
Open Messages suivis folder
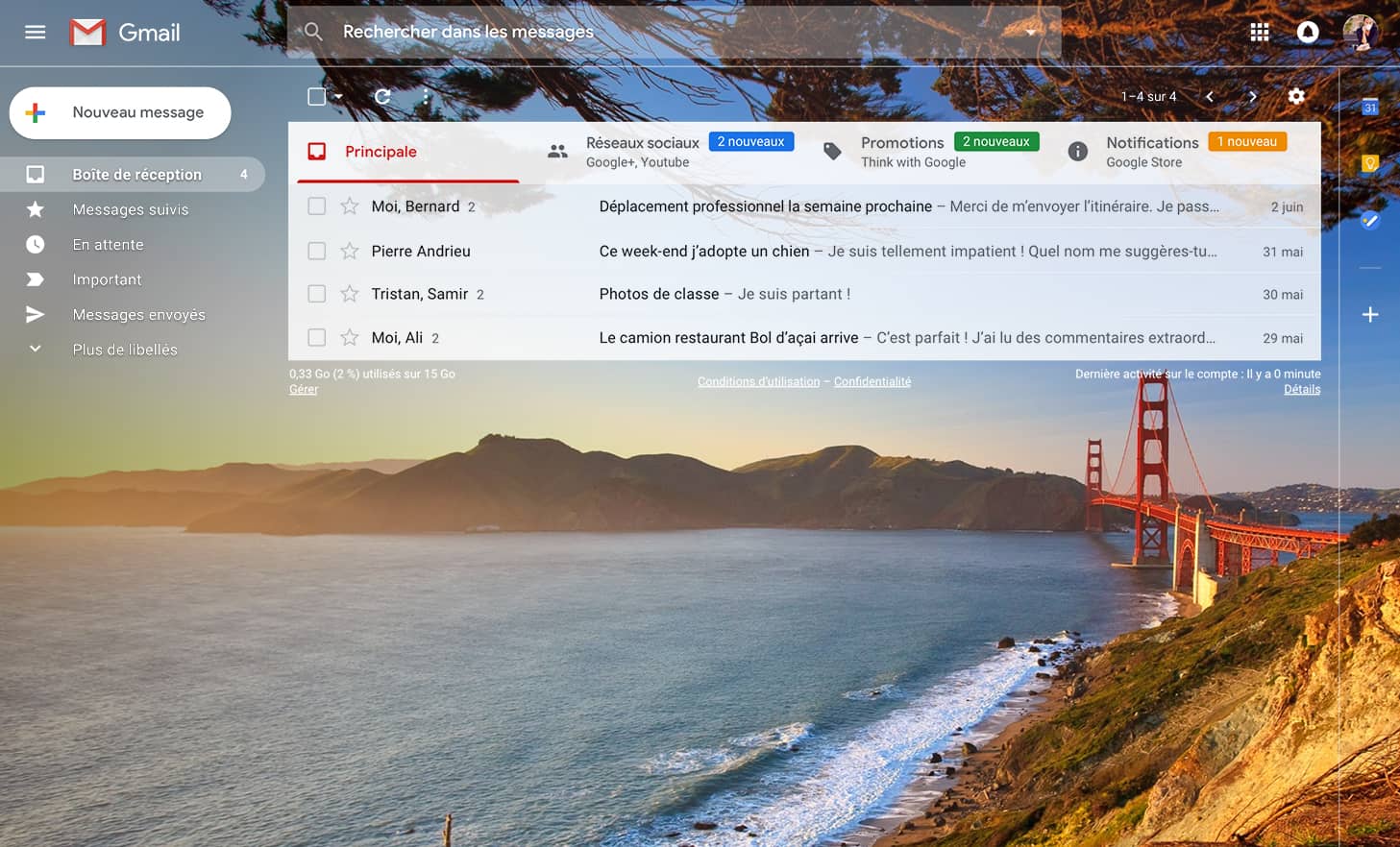tap(133, 209)
